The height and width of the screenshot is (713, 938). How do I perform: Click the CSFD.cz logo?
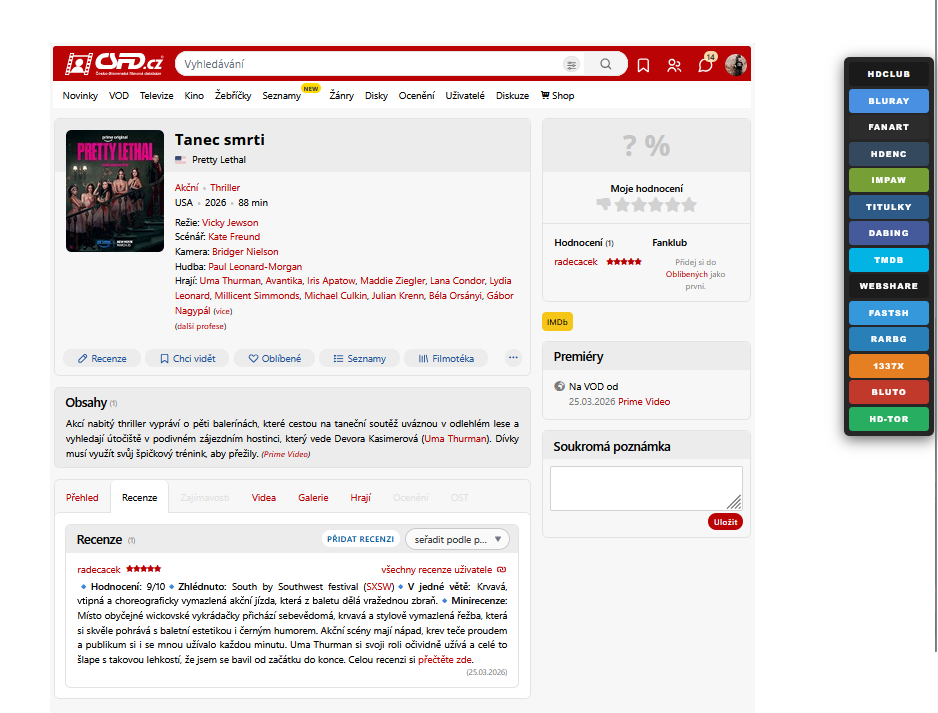pos(114,63)
